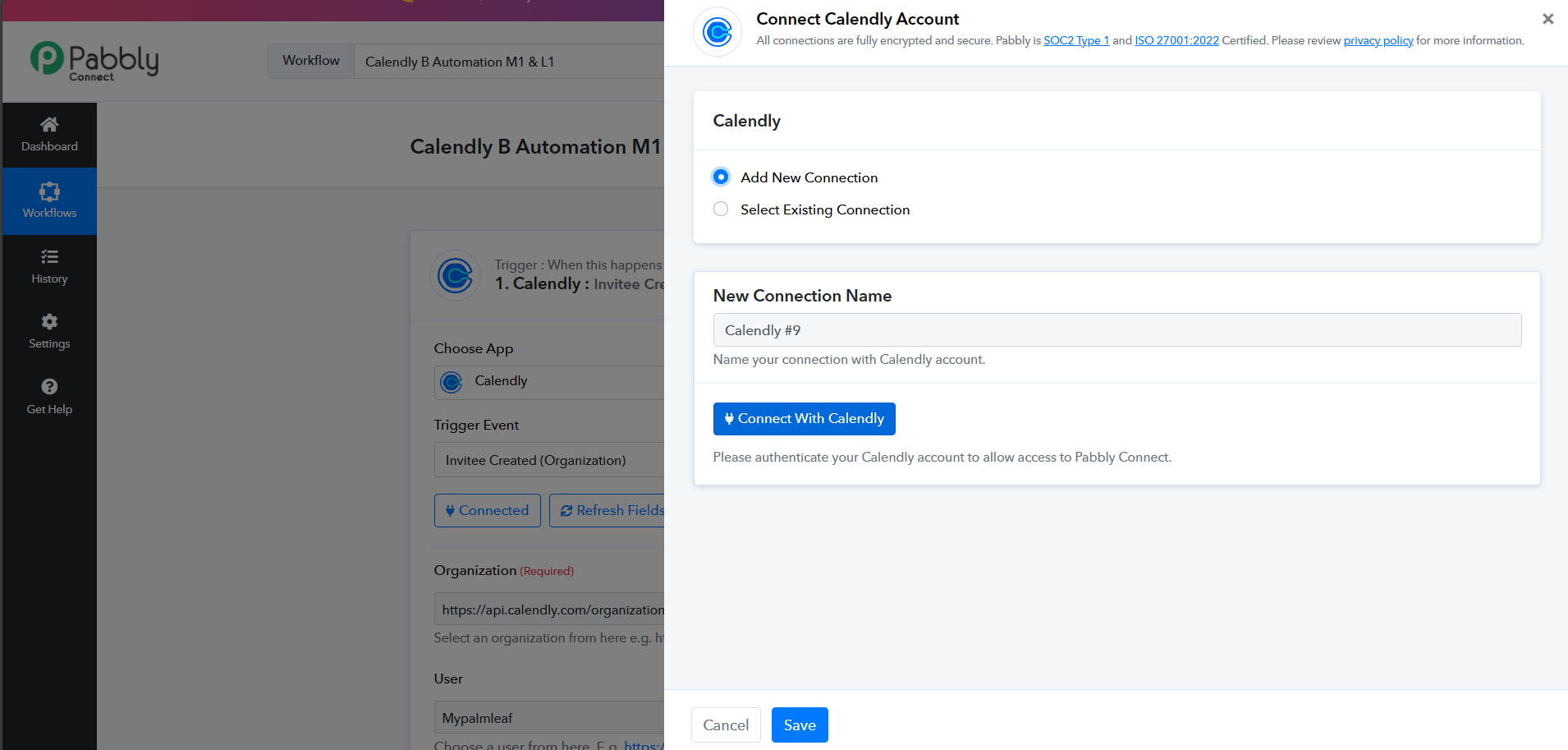Image resolution: width=1568 pixels, height=750 pixels.
Task: Open the ISO 27001:2022 link
Action: coord(1176,40)
